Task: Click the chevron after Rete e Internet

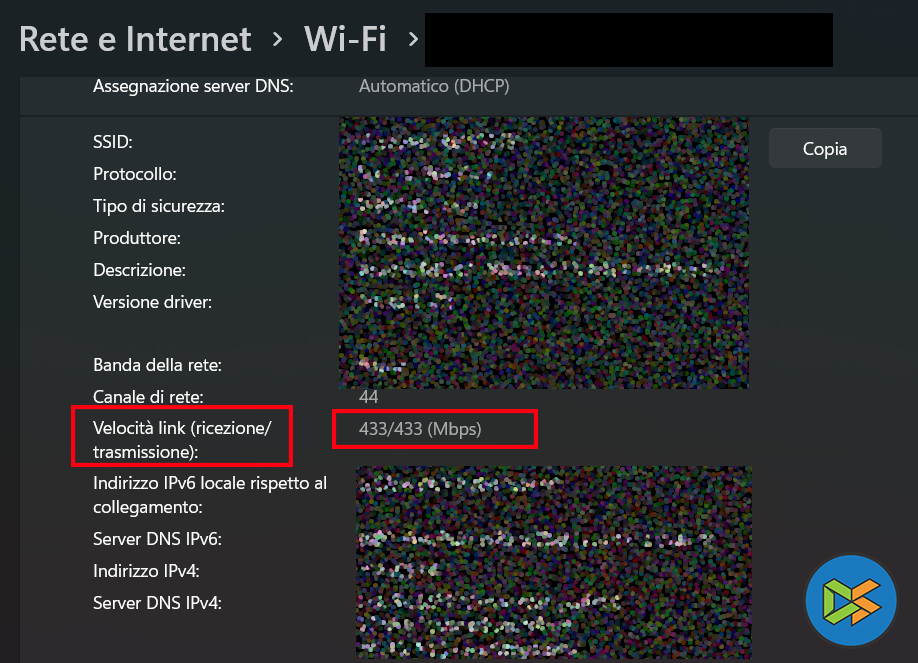Action: coord(278,40)
